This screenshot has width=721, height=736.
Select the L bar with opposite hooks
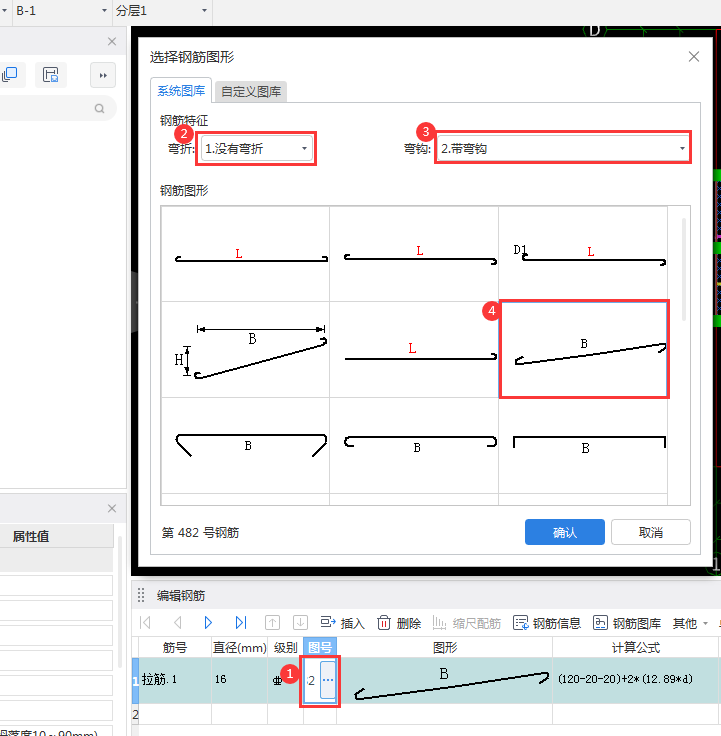click(414, 254)
